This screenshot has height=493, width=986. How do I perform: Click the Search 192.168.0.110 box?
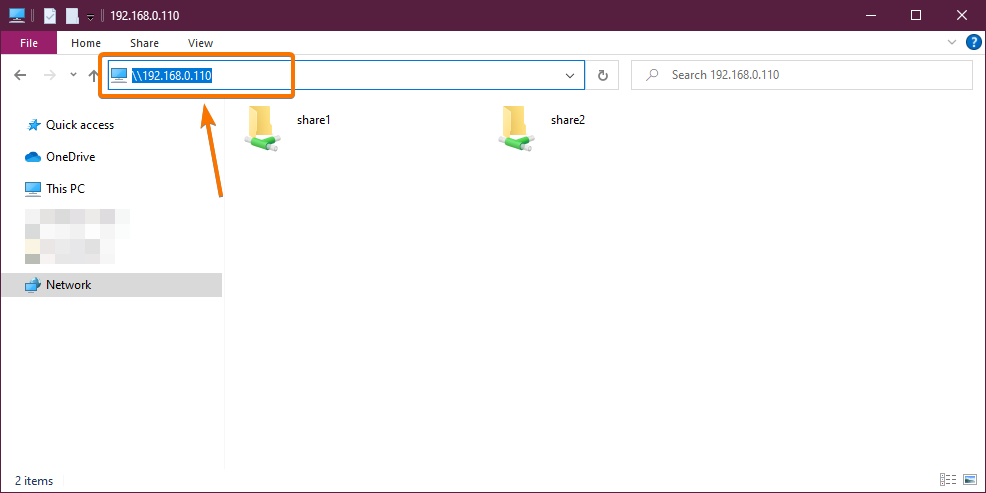tap(802, 75)
